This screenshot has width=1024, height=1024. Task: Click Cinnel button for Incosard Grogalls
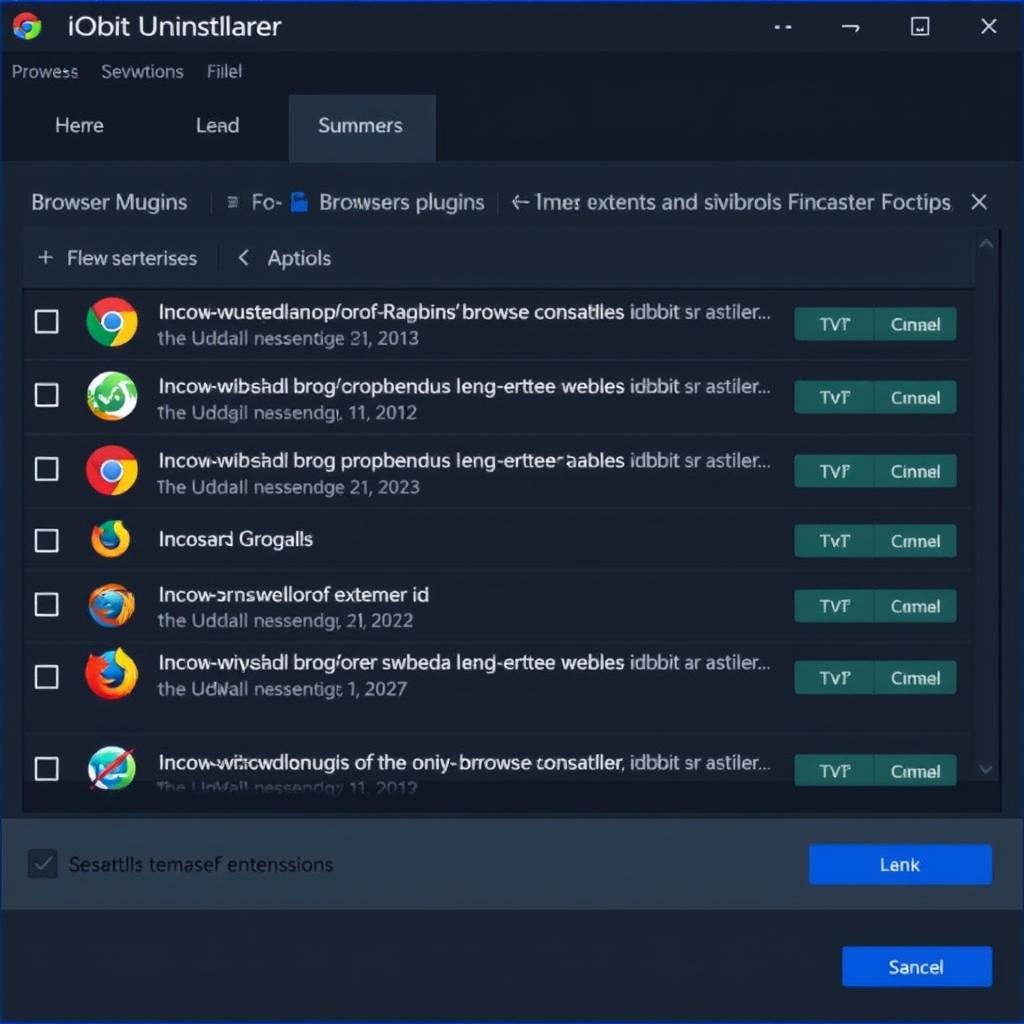(x=915, y=541)
